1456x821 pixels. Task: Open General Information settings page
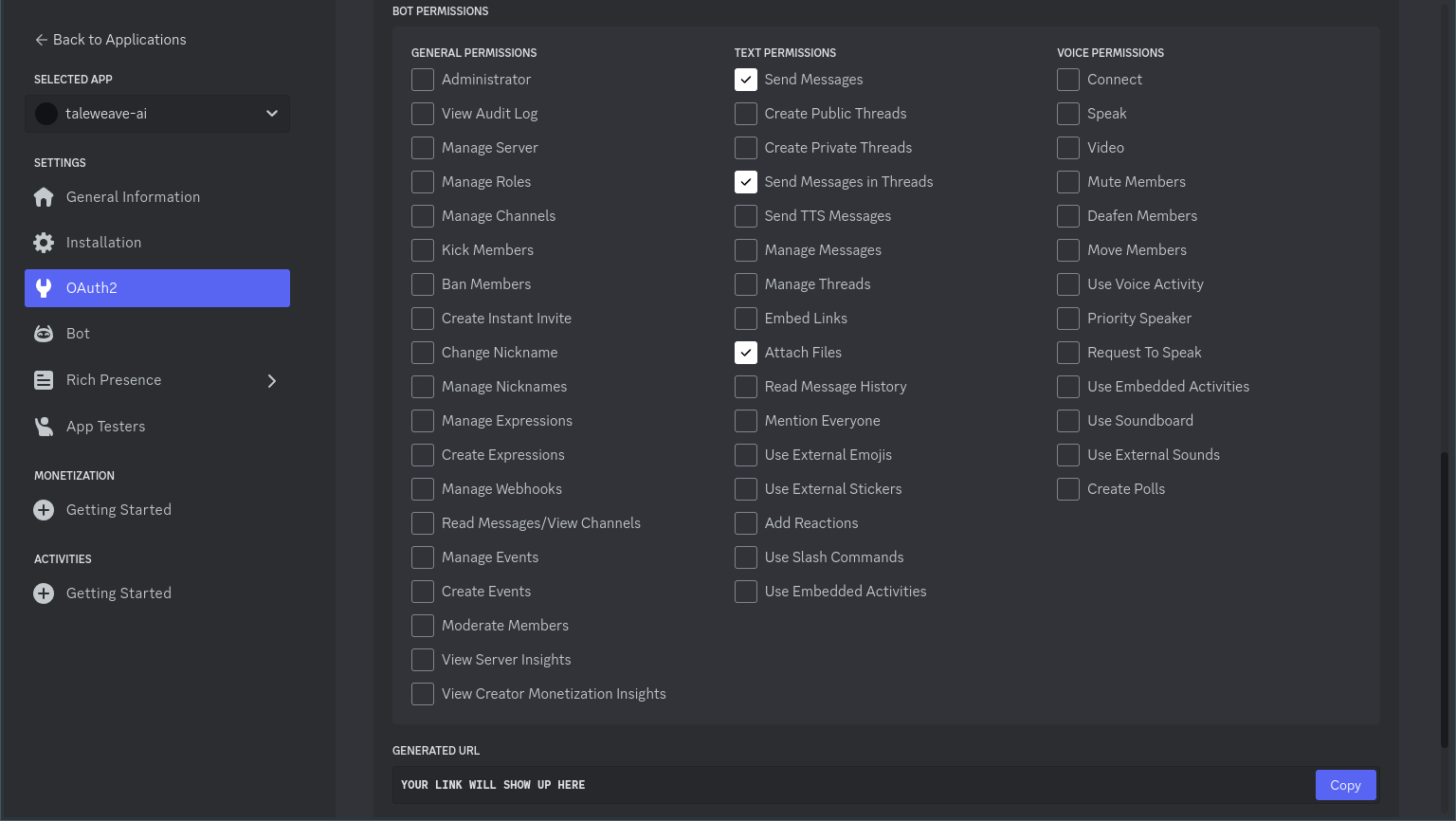(x=157, y=197)
